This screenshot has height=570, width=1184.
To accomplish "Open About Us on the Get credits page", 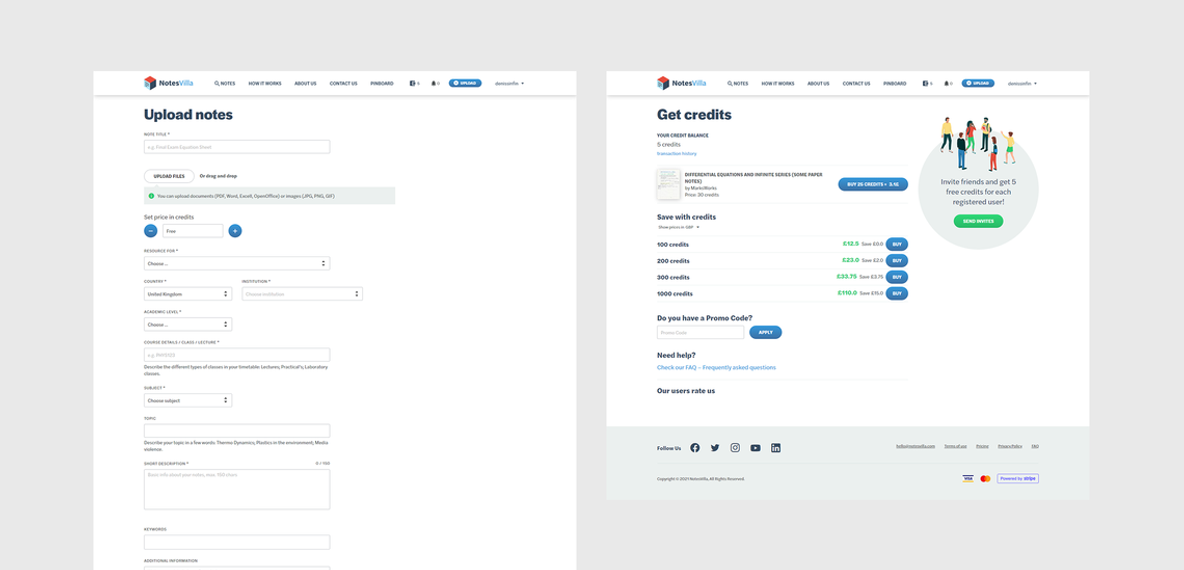I will point(818,83).
